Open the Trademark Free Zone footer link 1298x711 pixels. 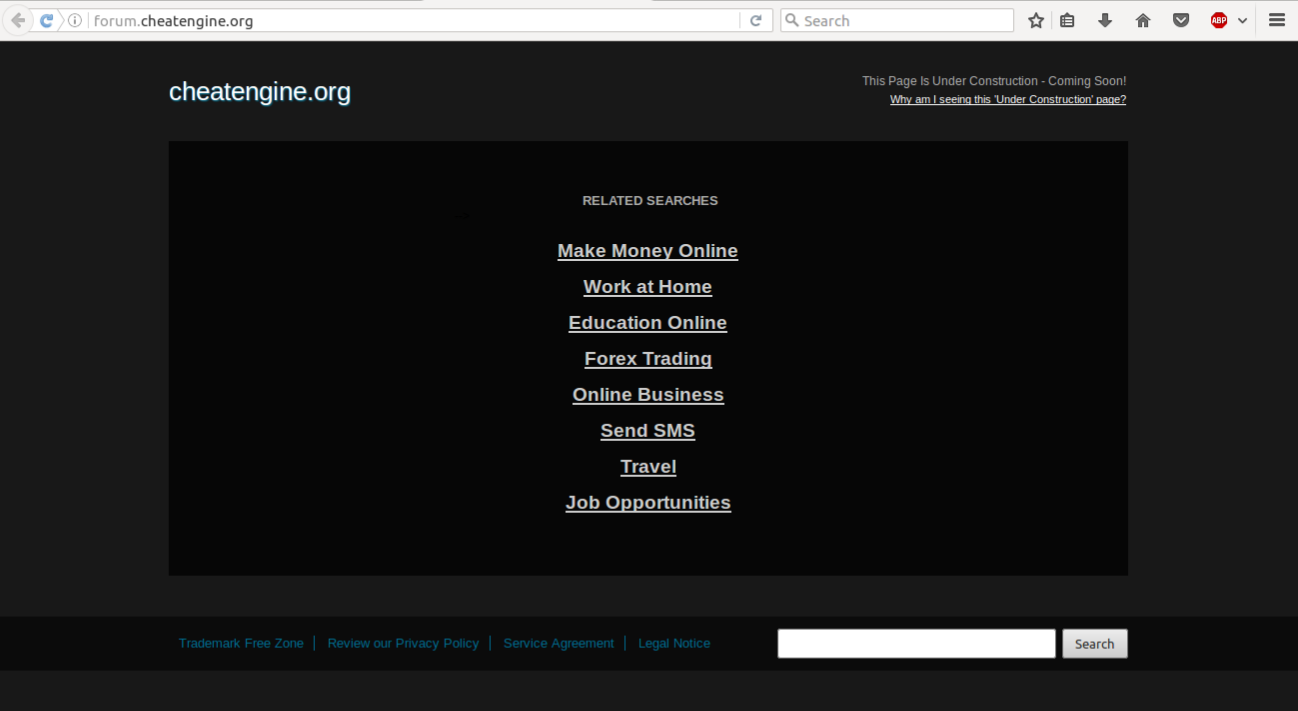pyautogui.click(x=241, y=643)
